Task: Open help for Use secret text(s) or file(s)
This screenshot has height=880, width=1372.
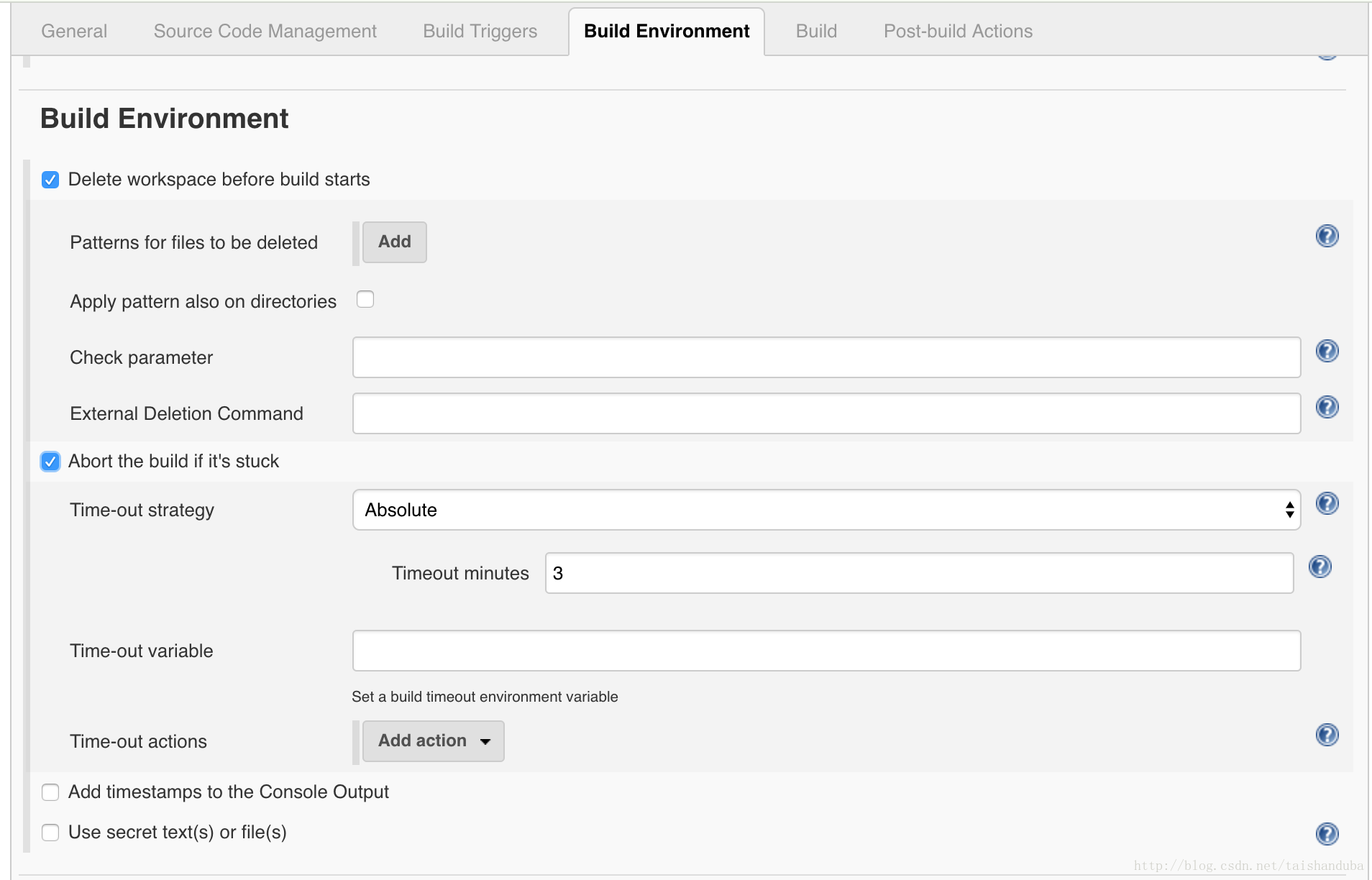Action: 1327,834
